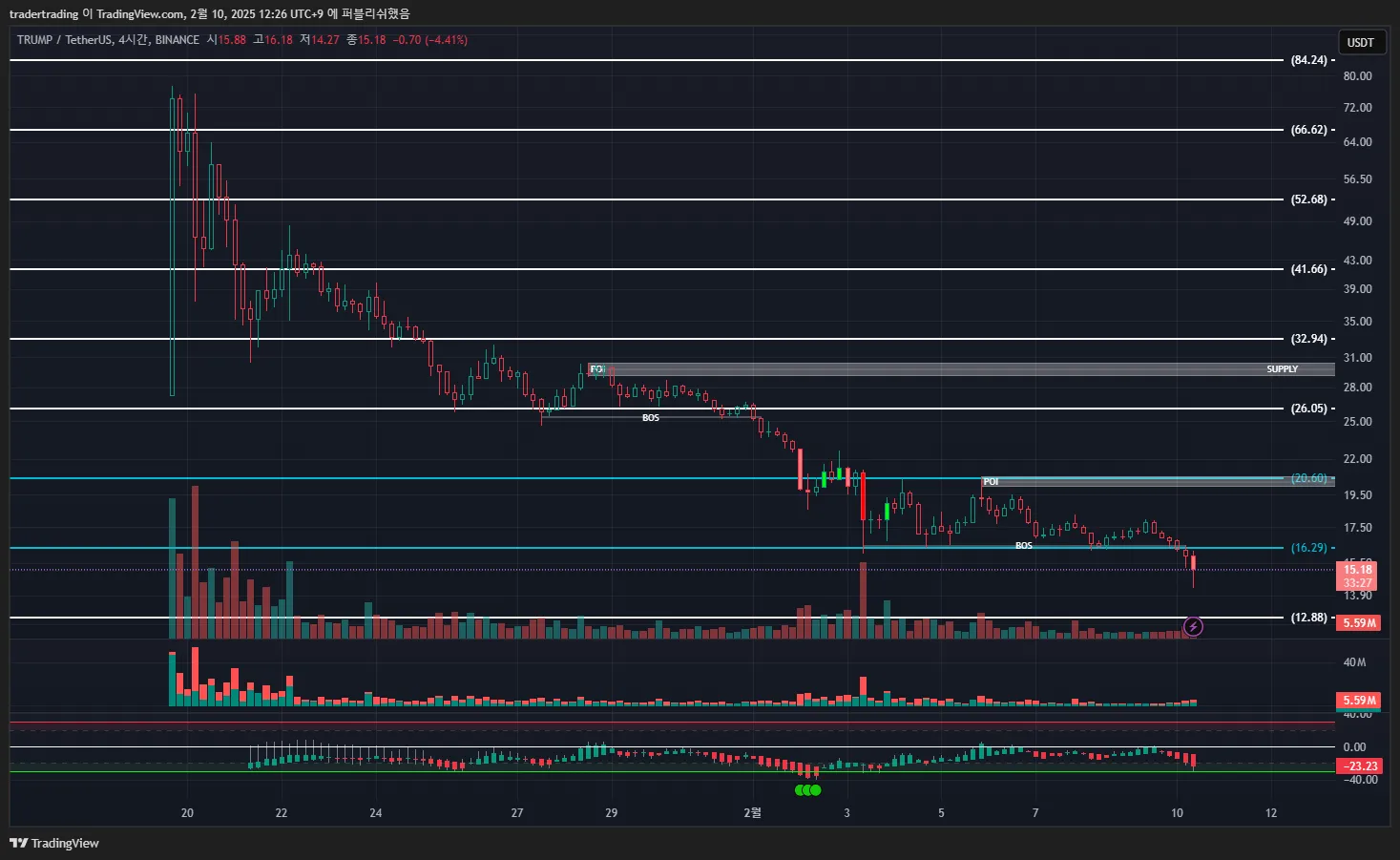Screen dimensions: 1400x860
Task: Select the (41.66) level label
Action: coord(1308,269)
